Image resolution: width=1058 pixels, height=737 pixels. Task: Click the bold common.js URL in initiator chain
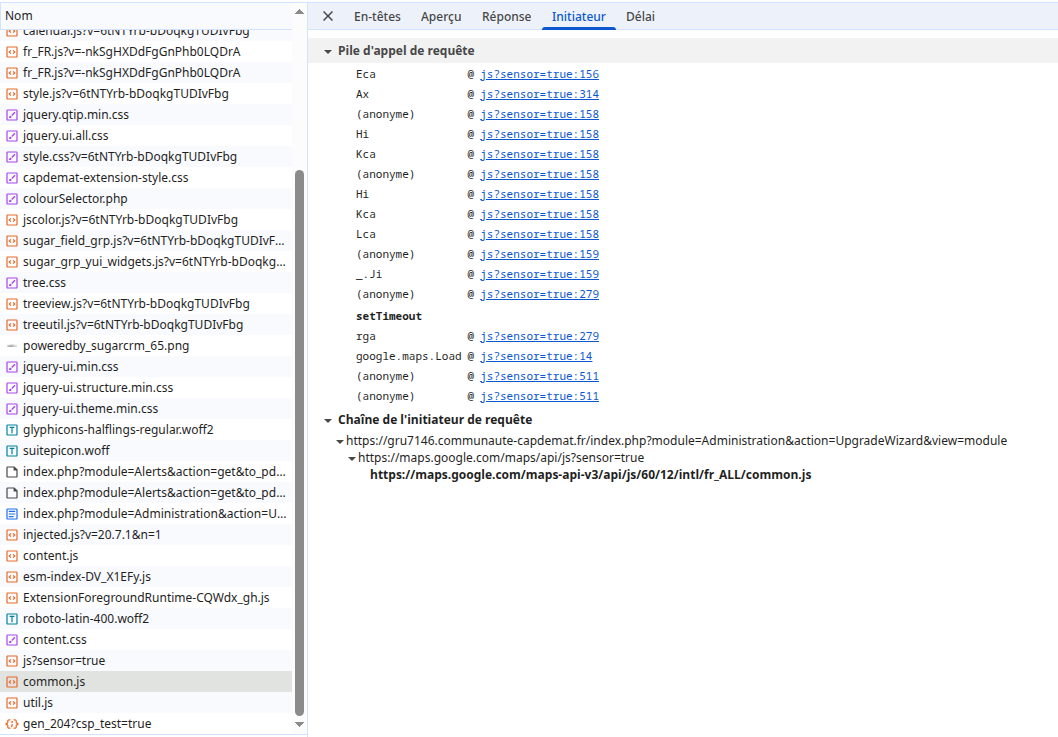pyautogui.click(x=590, y=475)
